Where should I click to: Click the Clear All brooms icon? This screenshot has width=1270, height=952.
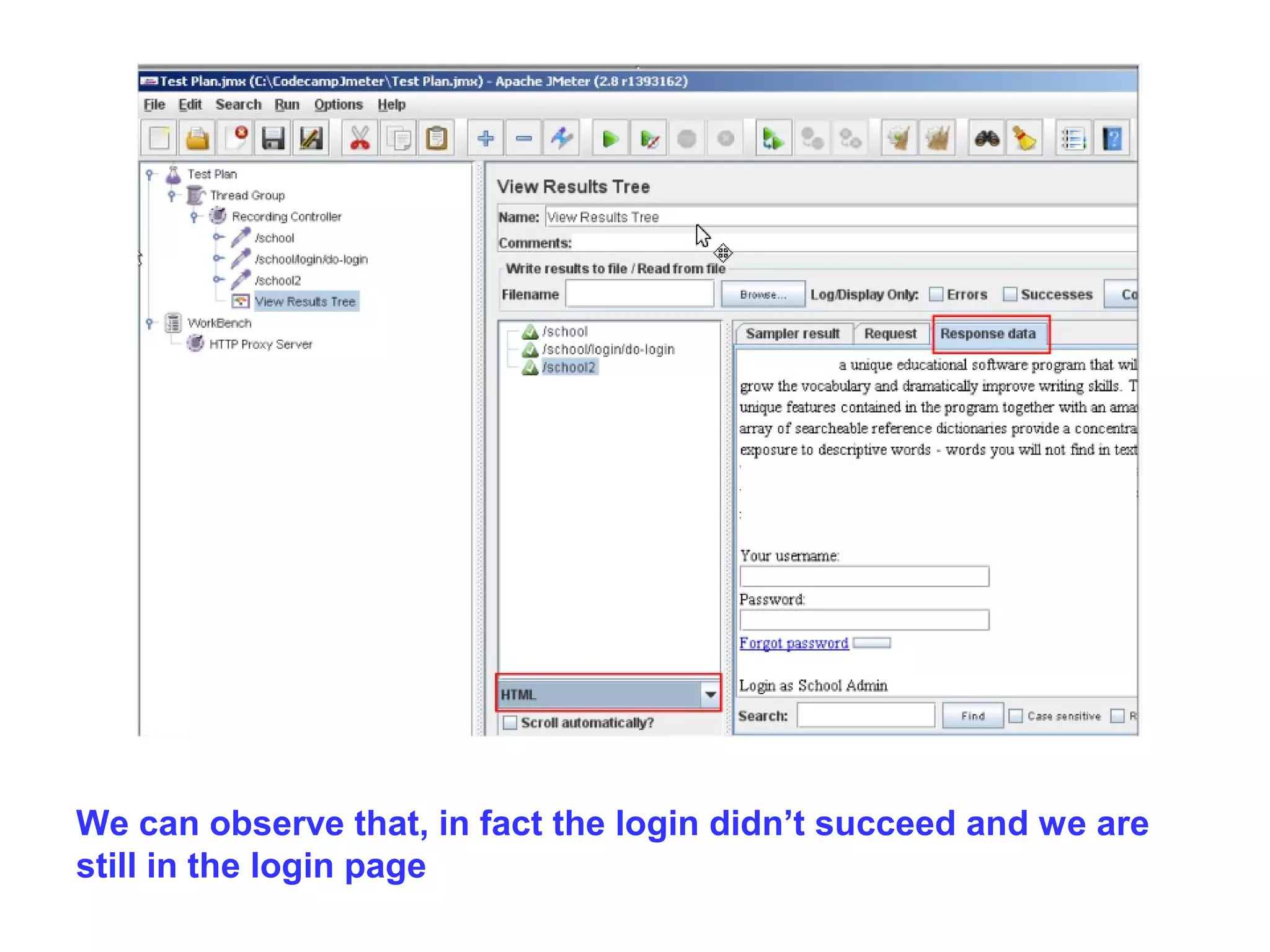click(937, 138)
